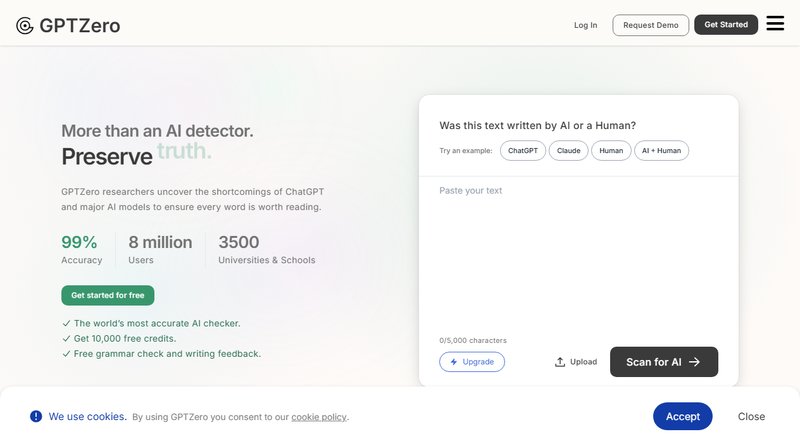800x446 pixels.
Task: Click the first green checkmark icon
Action: [66, 323]
